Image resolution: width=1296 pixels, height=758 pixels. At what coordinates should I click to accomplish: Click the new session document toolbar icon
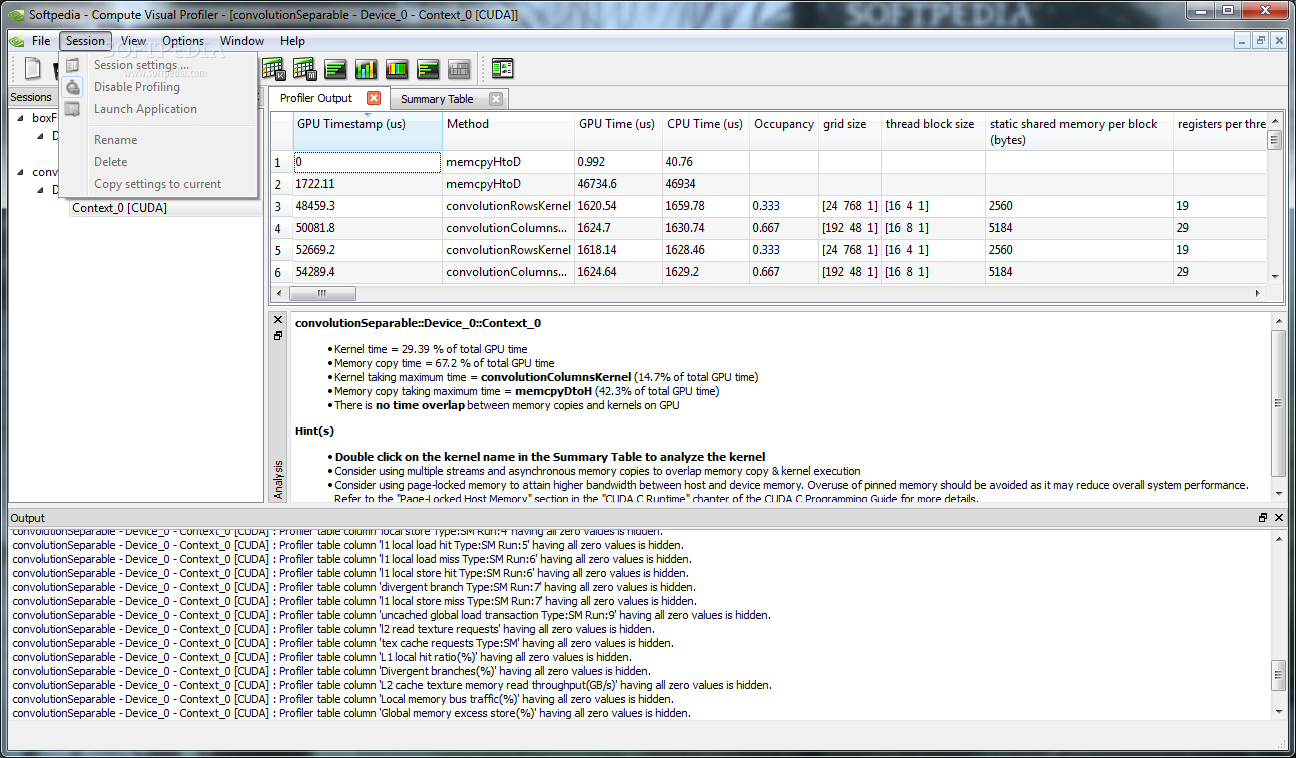pyautogui.click(x=33, y=69)
